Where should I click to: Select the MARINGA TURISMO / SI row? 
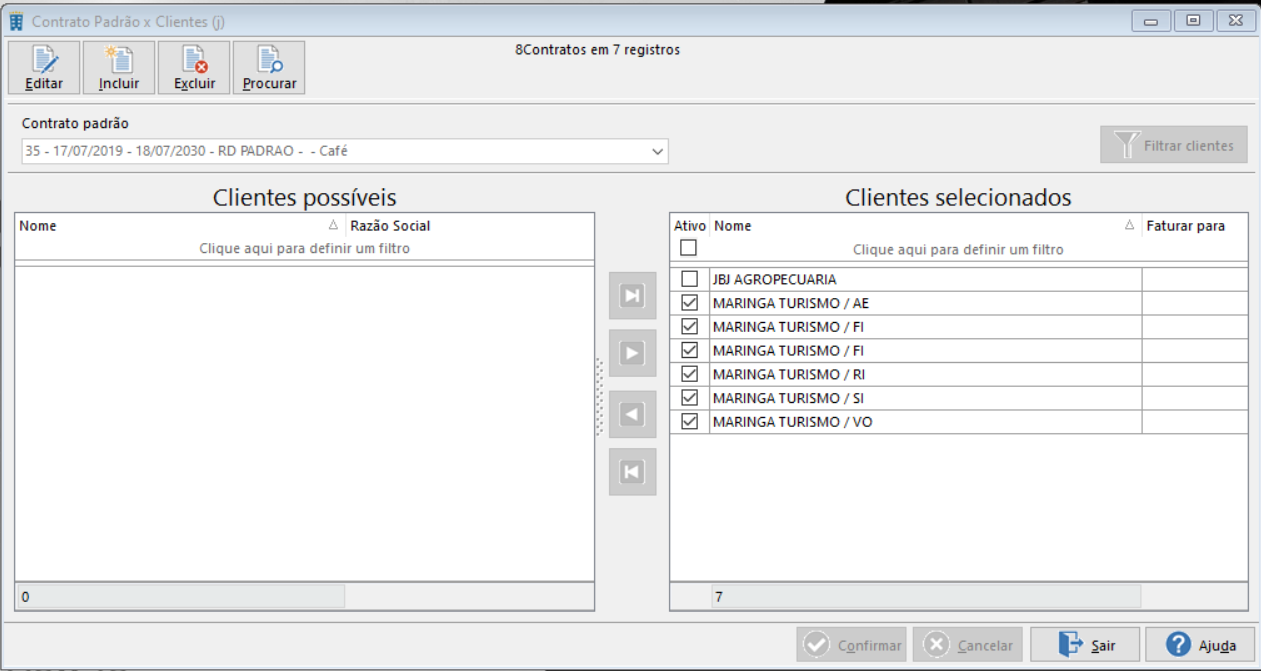(x=958, y=399)
